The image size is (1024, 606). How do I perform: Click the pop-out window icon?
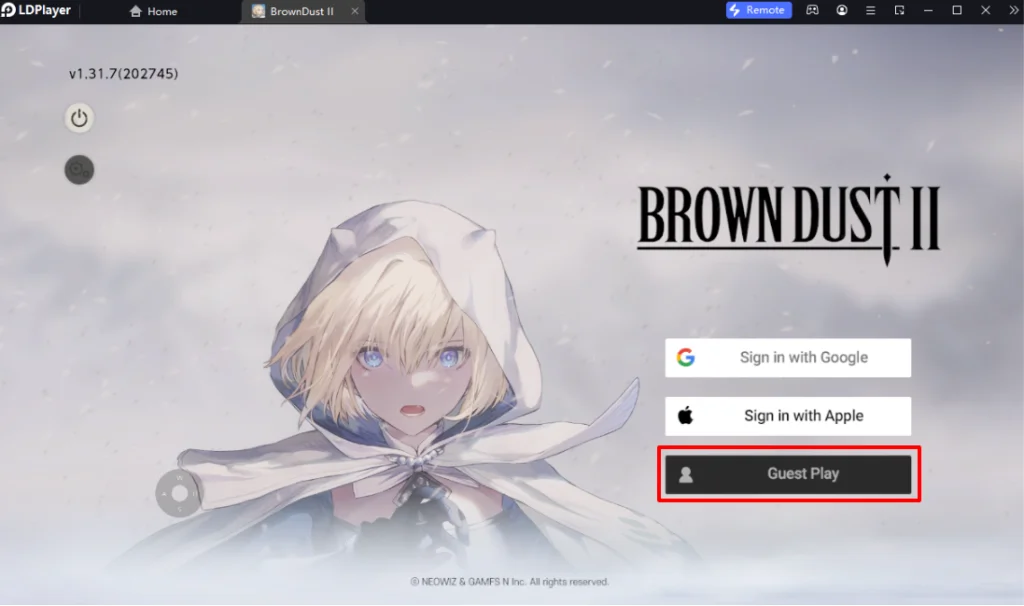click(x=899, y=10)
